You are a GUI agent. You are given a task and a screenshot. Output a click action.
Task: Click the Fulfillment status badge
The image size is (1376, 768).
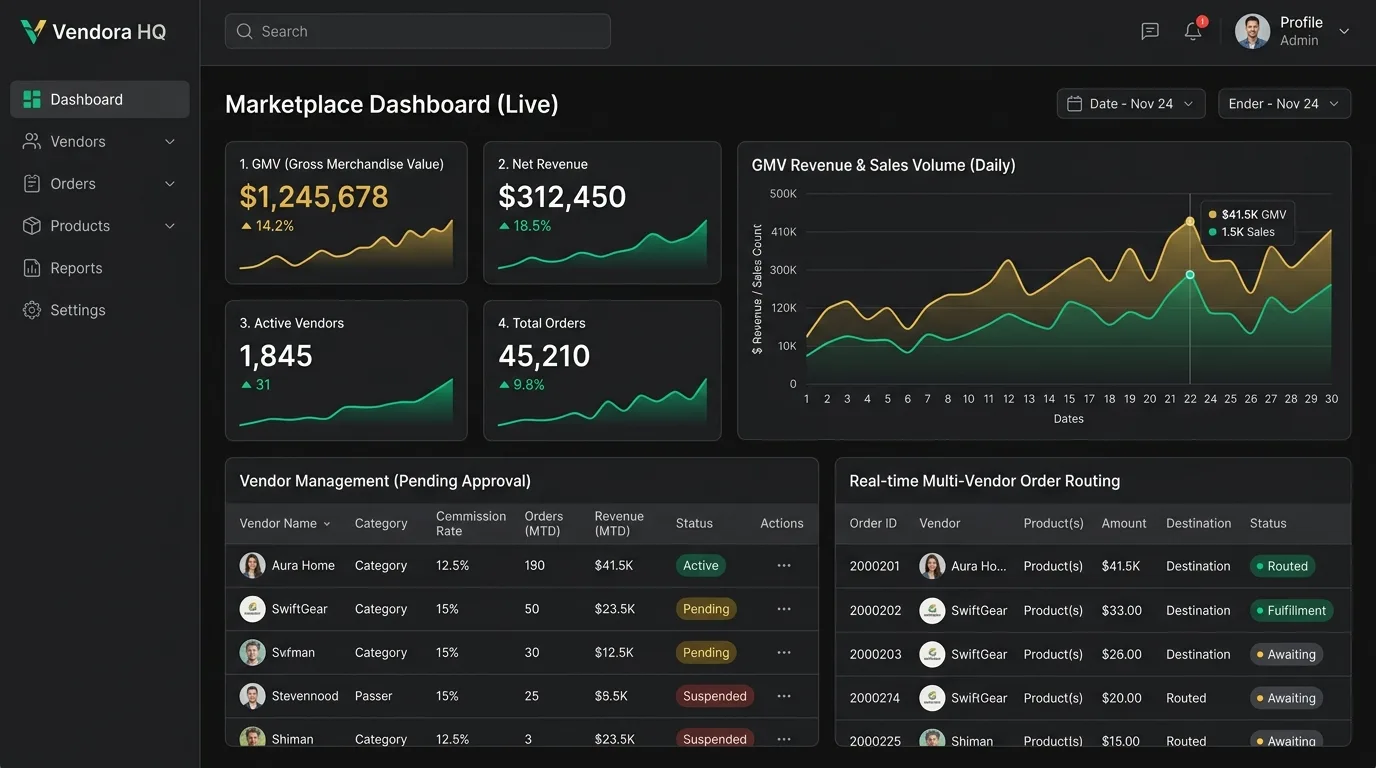pyautogui.click(x=1292, y=610)
